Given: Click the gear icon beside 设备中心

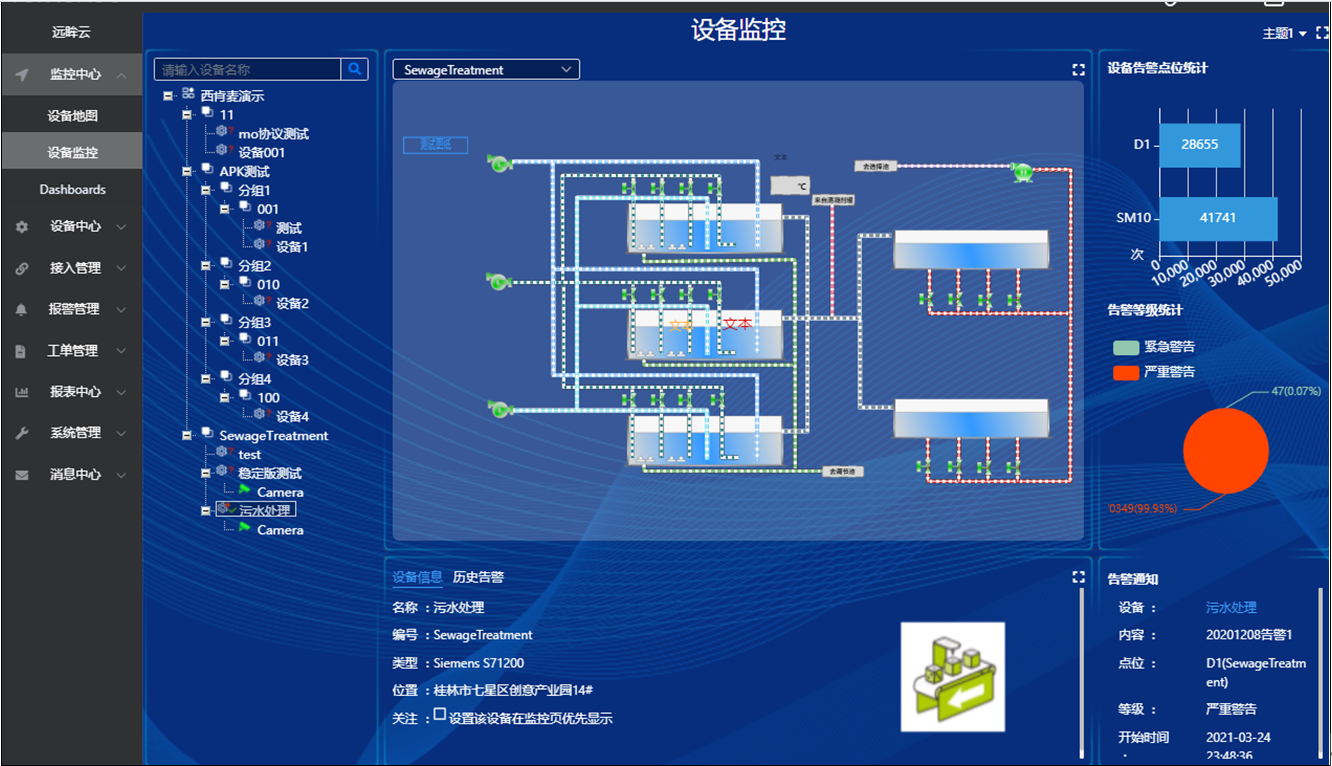Looking at the screenshot, I should pyautogui.click(x=21, y=227).
